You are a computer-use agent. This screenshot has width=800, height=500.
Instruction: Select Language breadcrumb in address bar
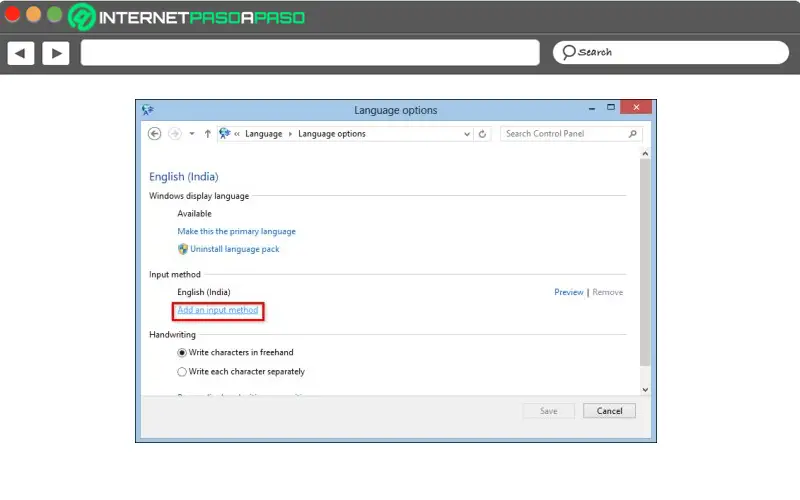point(263,134)
